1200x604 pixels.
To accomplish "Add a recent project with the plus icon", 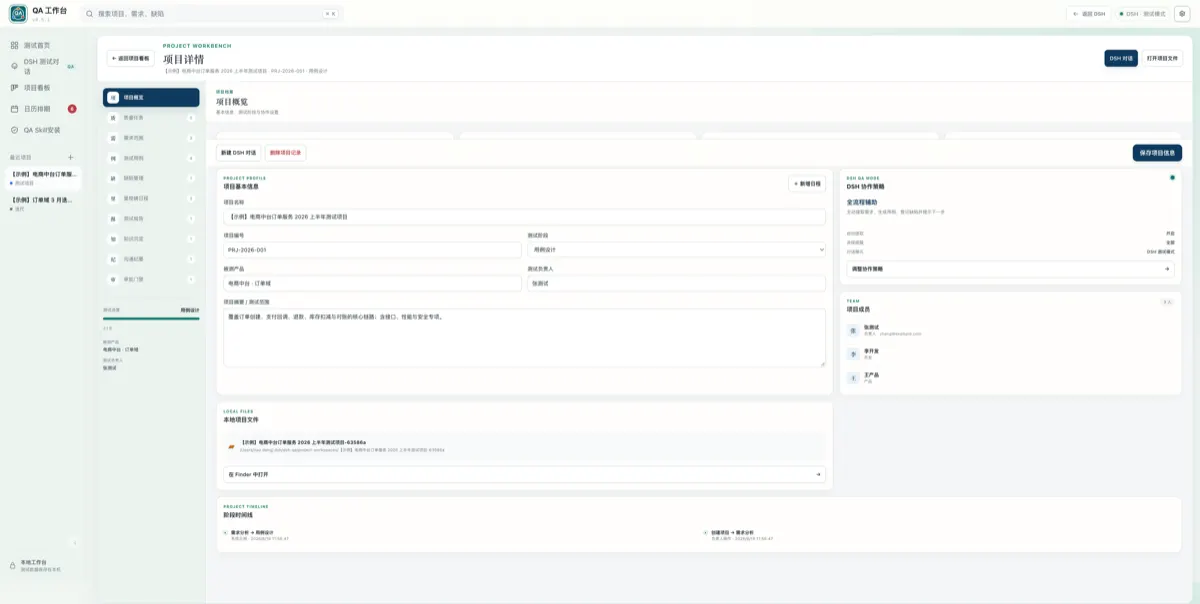I will point(70,157).
